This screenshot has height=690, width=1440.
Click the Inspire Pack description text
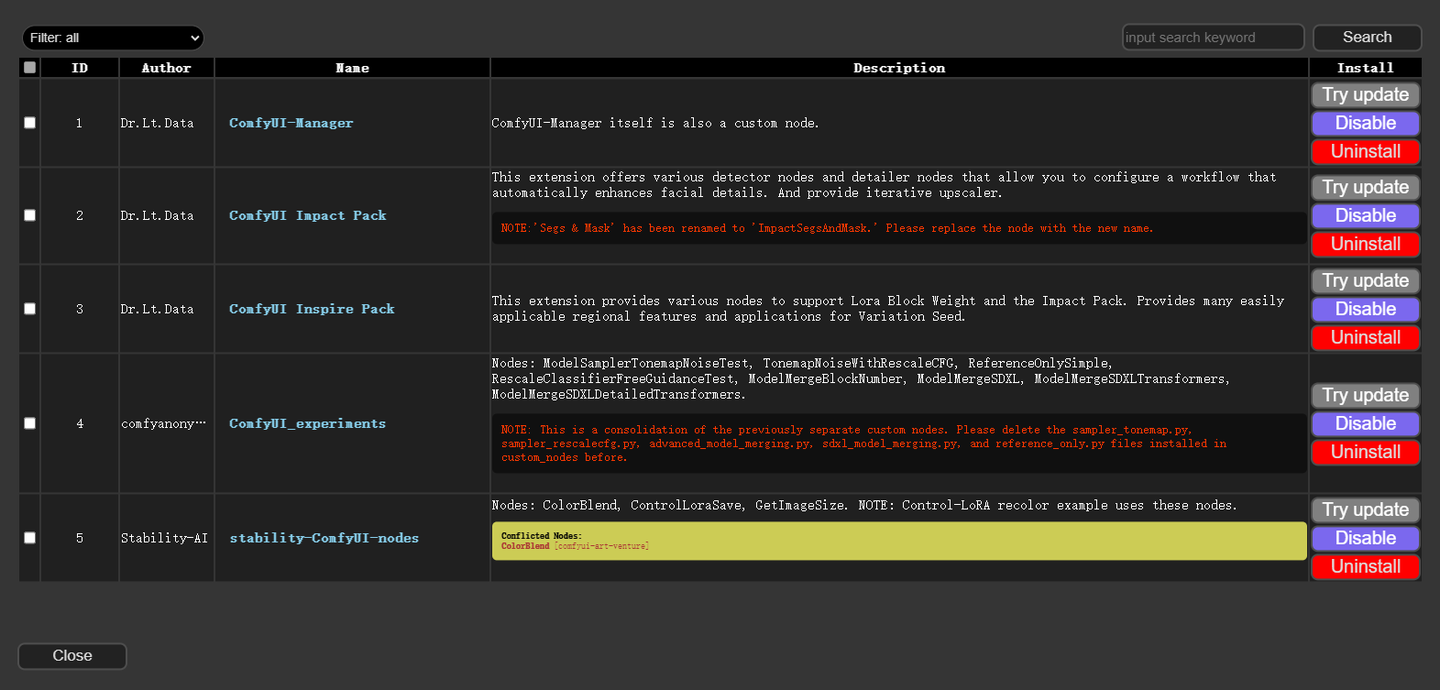(x=888, y=309)
